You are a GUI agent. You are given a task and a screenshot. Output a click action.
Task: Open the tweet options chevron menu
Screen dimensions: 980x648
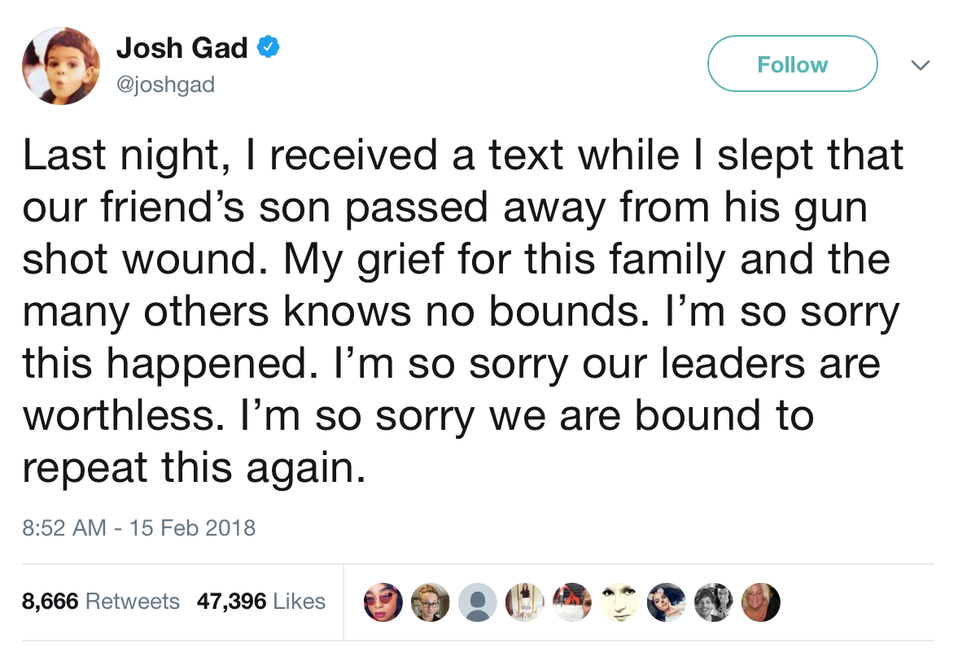(921, 65)
